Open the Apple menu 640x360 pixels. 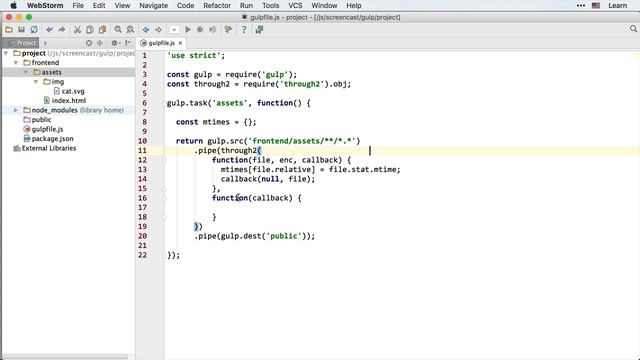[13, 5]
